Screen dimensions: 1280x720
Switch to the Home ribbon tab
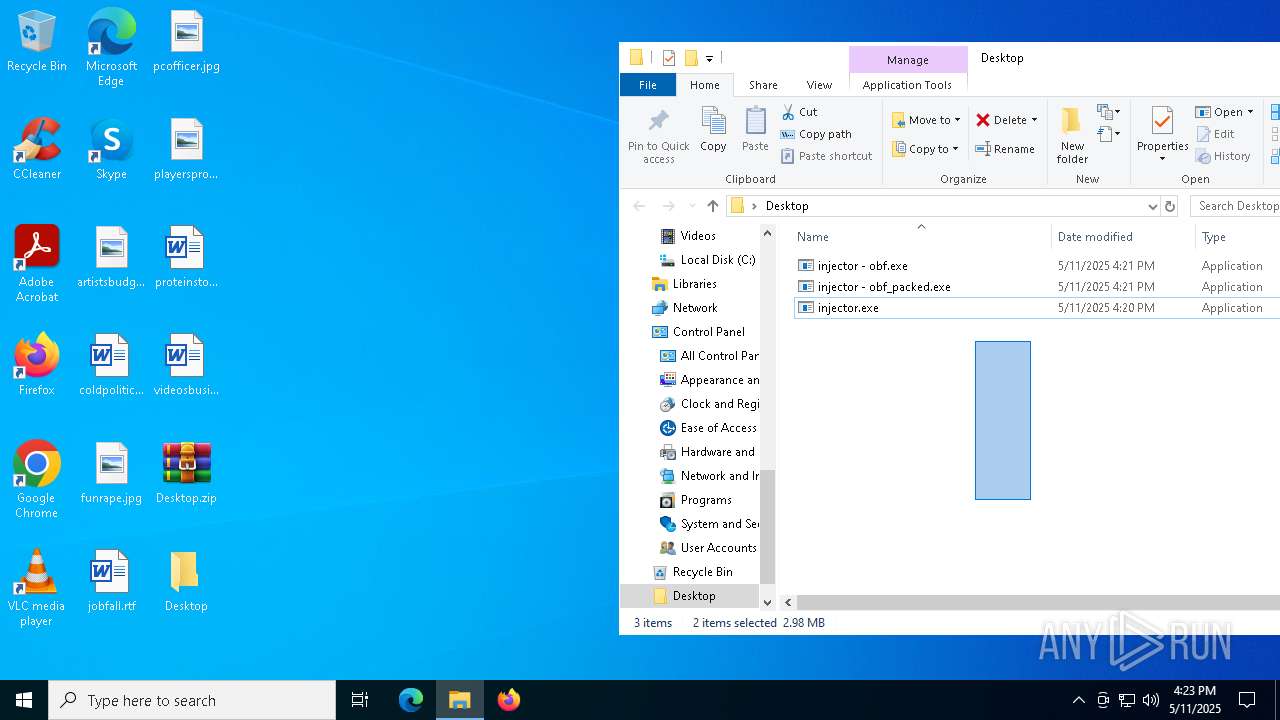[x=705, y=85]
